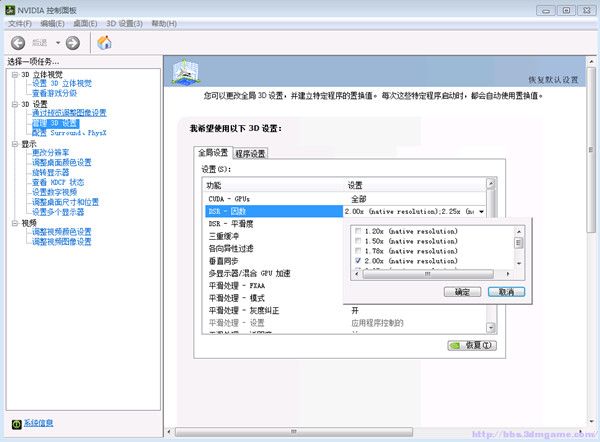
Task: Open 设置数字视频 task
Action: coord(54,192)
